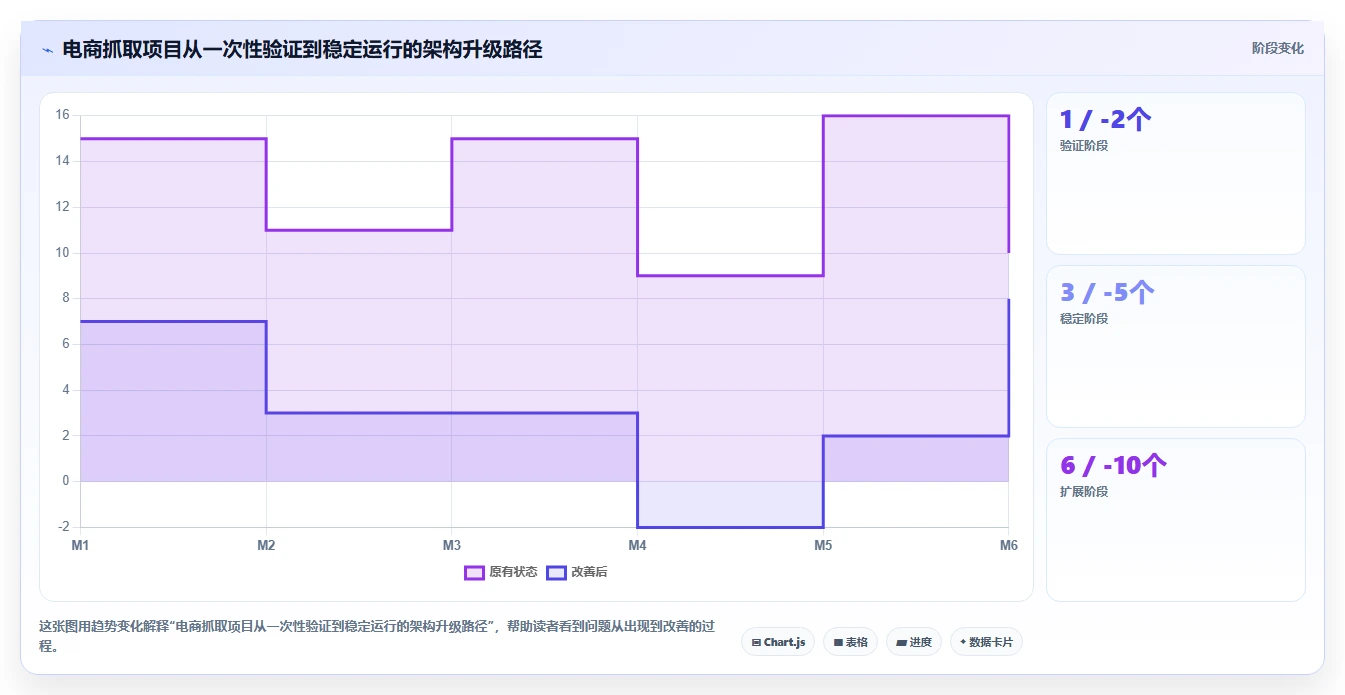Click the M2 axis label

pyautogui.click(x=266, y=545)
